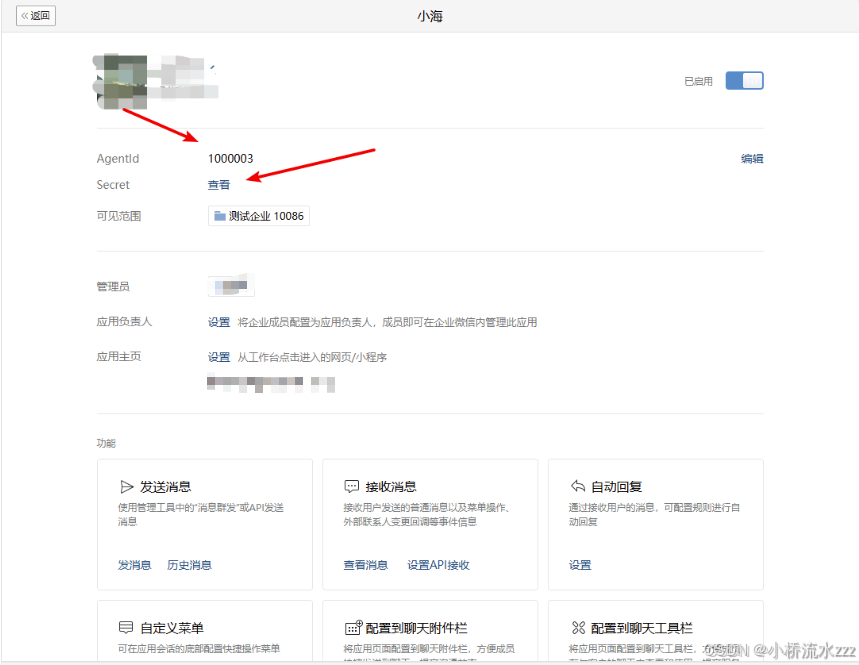Screen dimensions: 859x665
Task: Open the 发消息 link
Action: pyautogui.click(x=134, y=565)
